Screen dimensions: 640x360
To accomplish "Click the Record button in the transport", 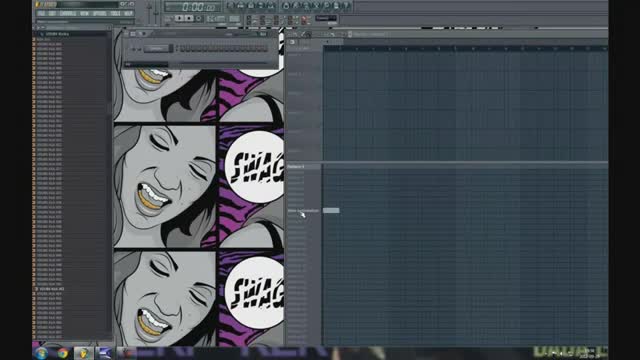I will [199, 18].
